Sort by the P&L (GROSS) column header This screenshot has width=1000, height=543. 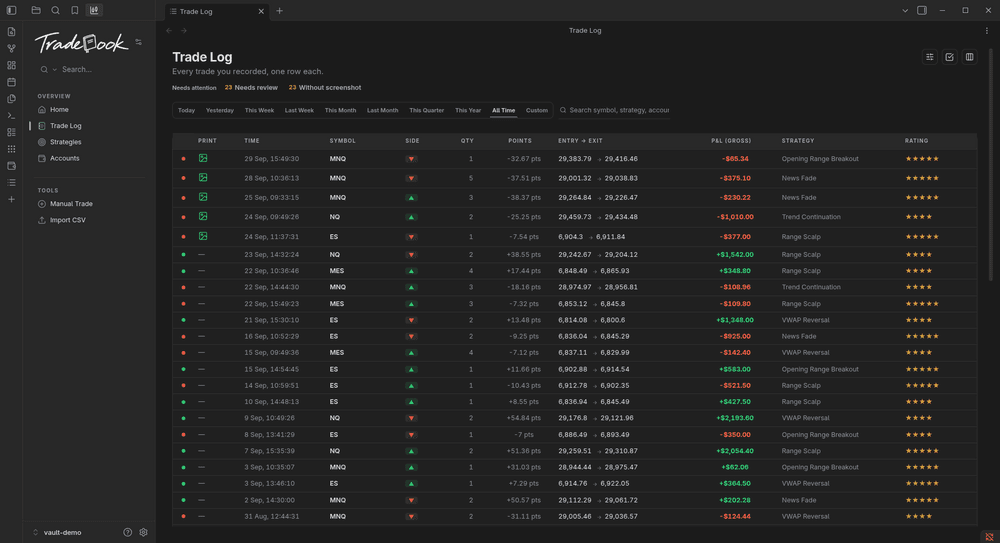pyautogui.click(x=731, y=140)
